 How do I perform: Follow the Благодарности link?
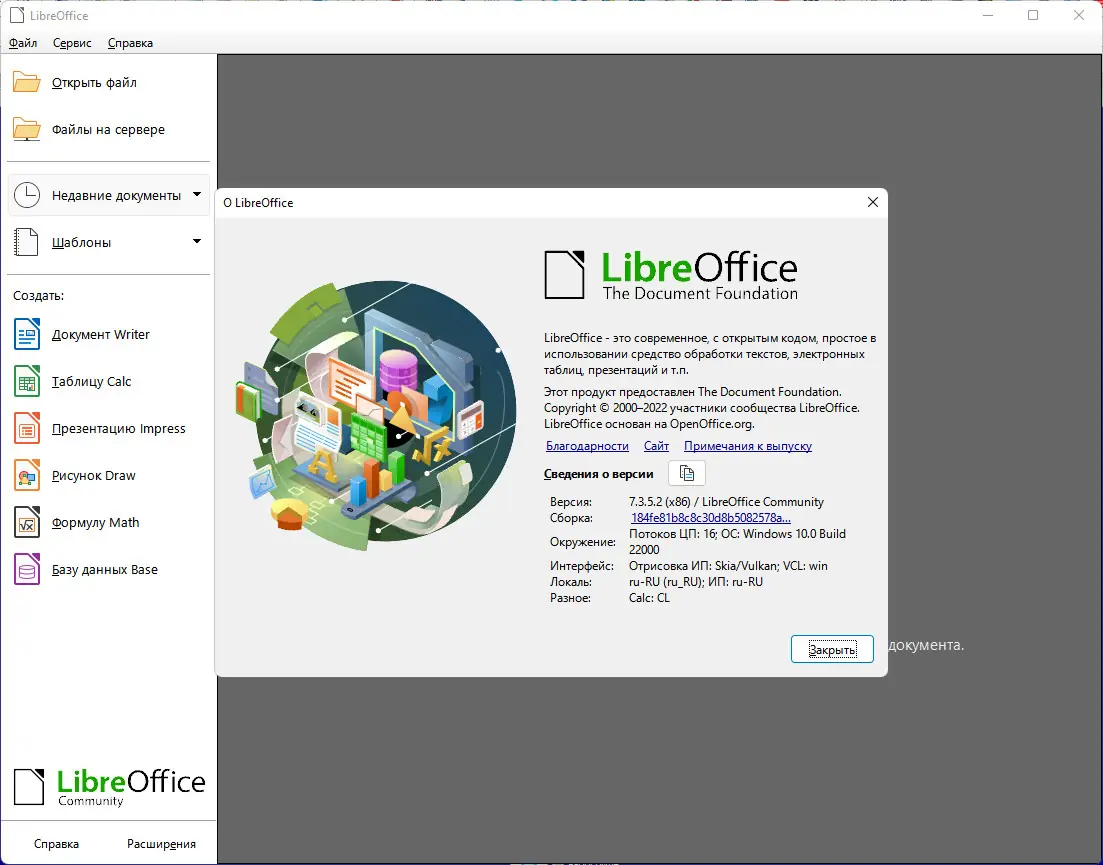(587, 445)
